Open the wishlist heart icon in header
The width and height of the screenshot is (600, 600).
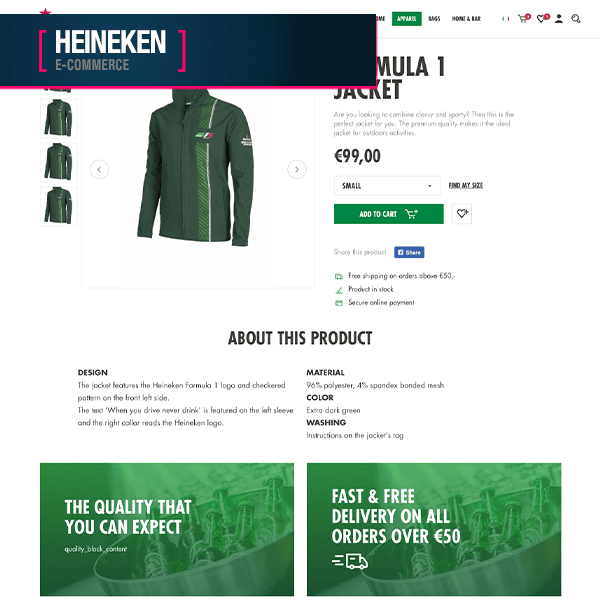[543, 18]
